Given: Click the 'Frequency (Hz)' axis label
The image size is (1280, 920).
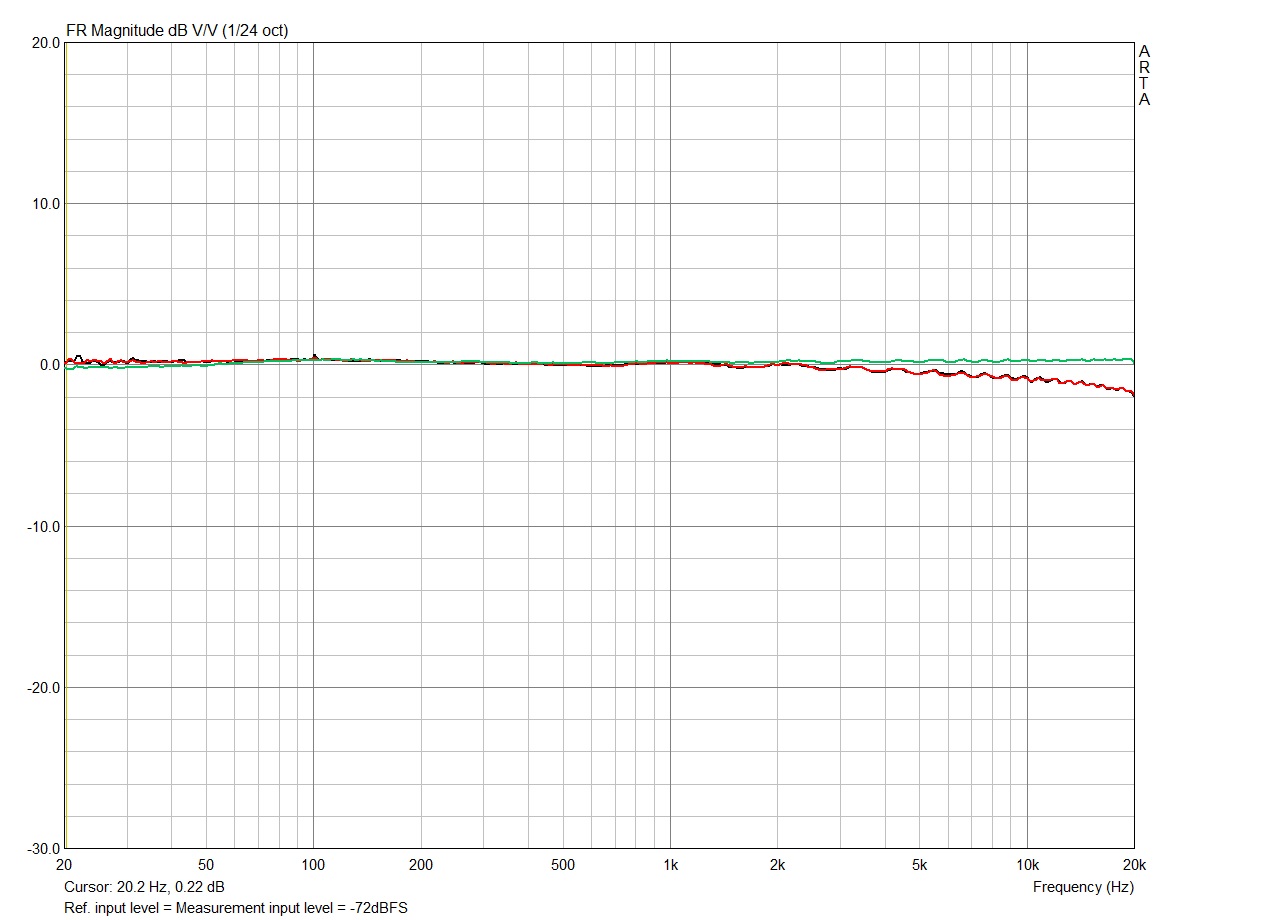Looking at the screenshot, I should 1083,887.
